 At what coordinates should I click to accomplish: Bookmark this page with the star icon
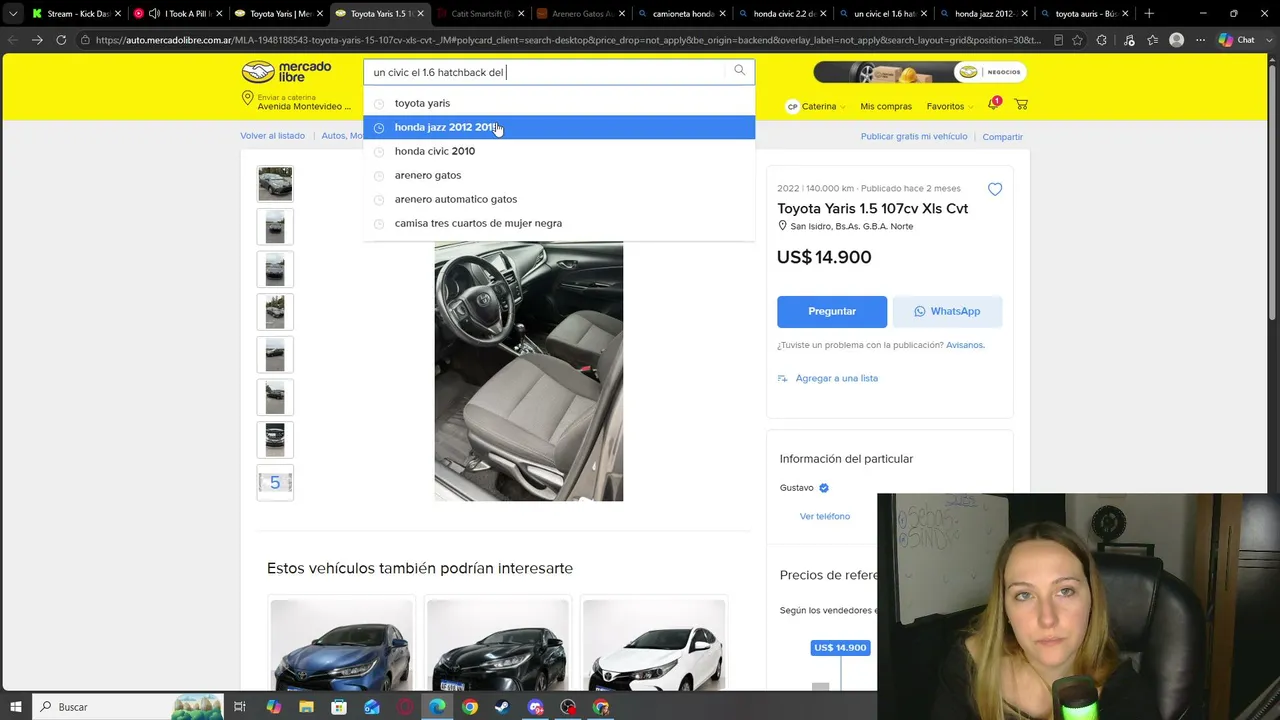(x=1077, y=40)
